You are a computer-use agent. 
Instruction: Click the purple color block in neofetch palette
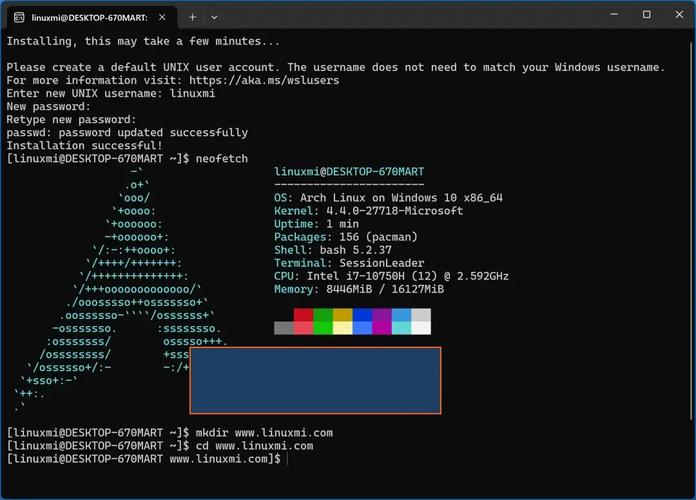382,315
